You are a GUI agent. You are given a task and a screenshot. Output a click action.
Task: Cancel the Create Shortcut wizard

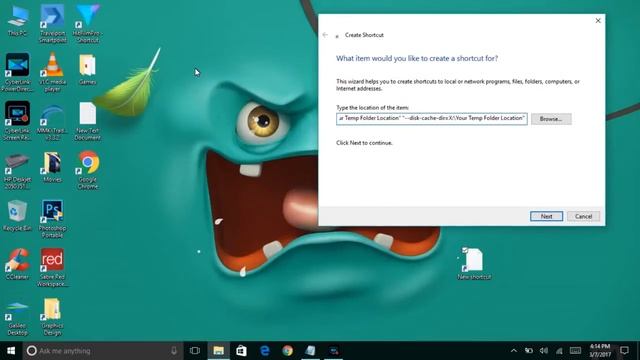coord(583,216)
